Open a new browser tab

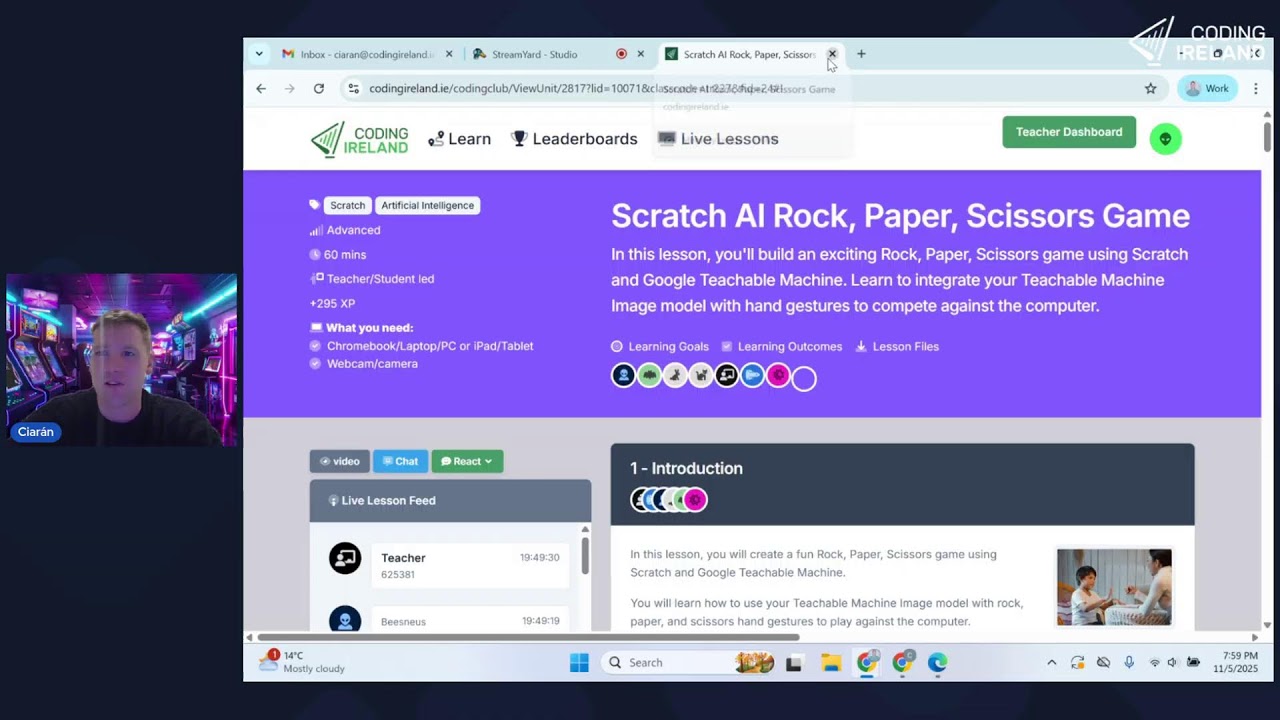click(x=861, y=54)
